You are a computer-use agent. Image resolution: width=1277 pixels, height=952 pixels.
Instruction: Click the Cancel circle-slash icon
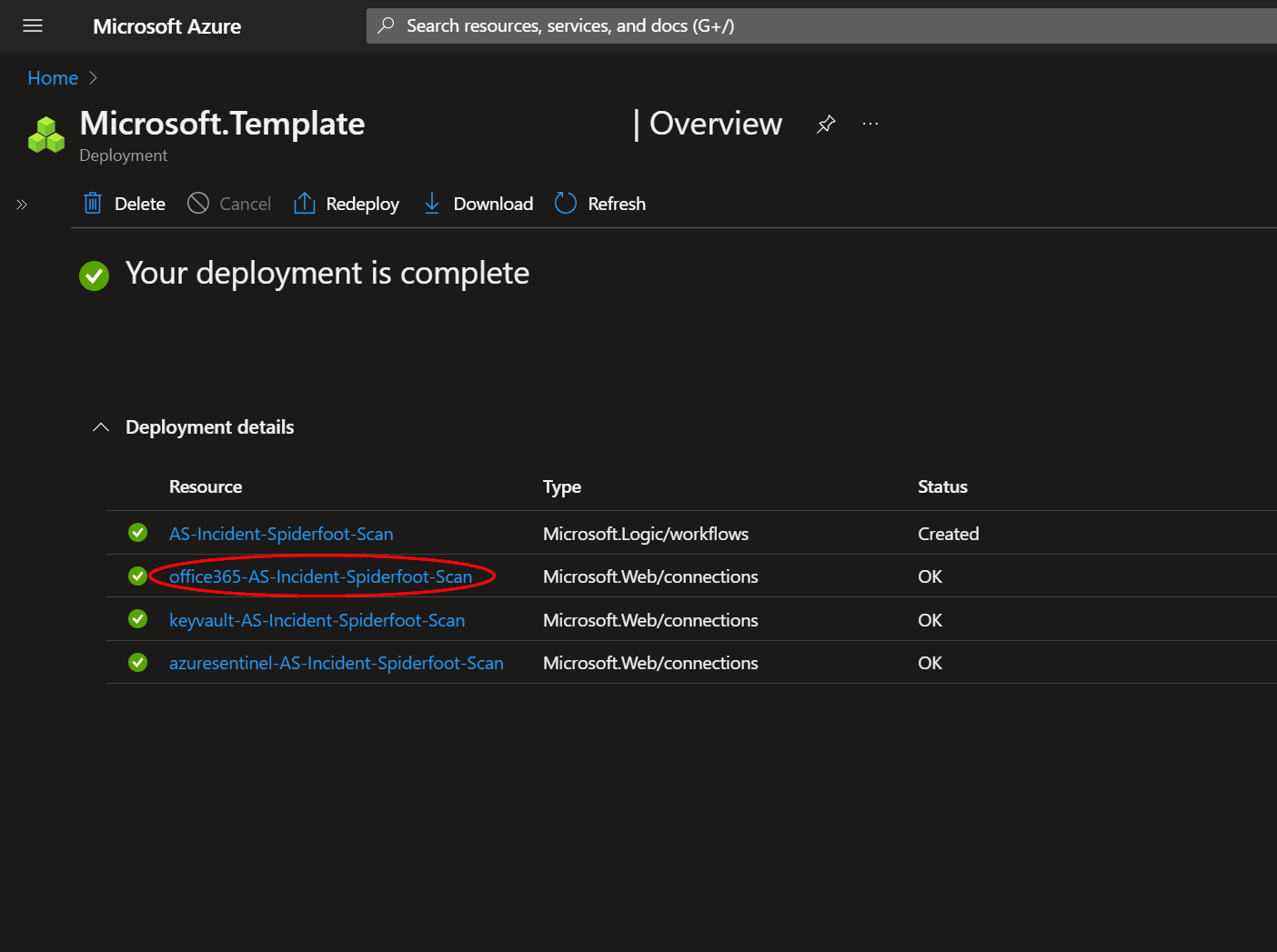coord(198,203)
